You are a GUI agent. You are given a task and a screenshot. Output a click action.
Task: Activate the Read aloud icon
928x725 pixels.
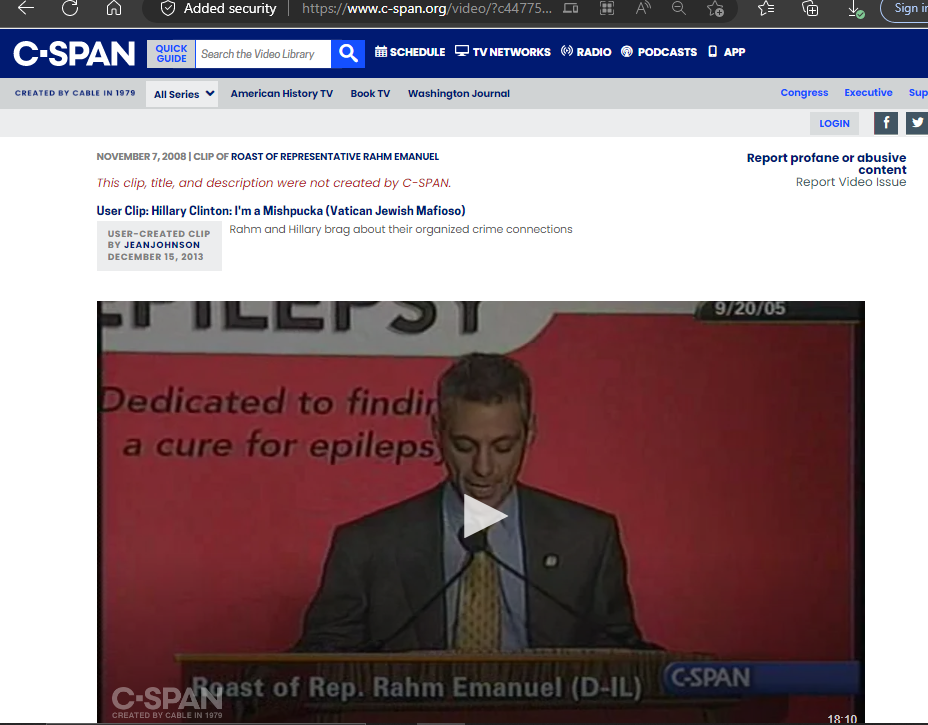[643, 8]
